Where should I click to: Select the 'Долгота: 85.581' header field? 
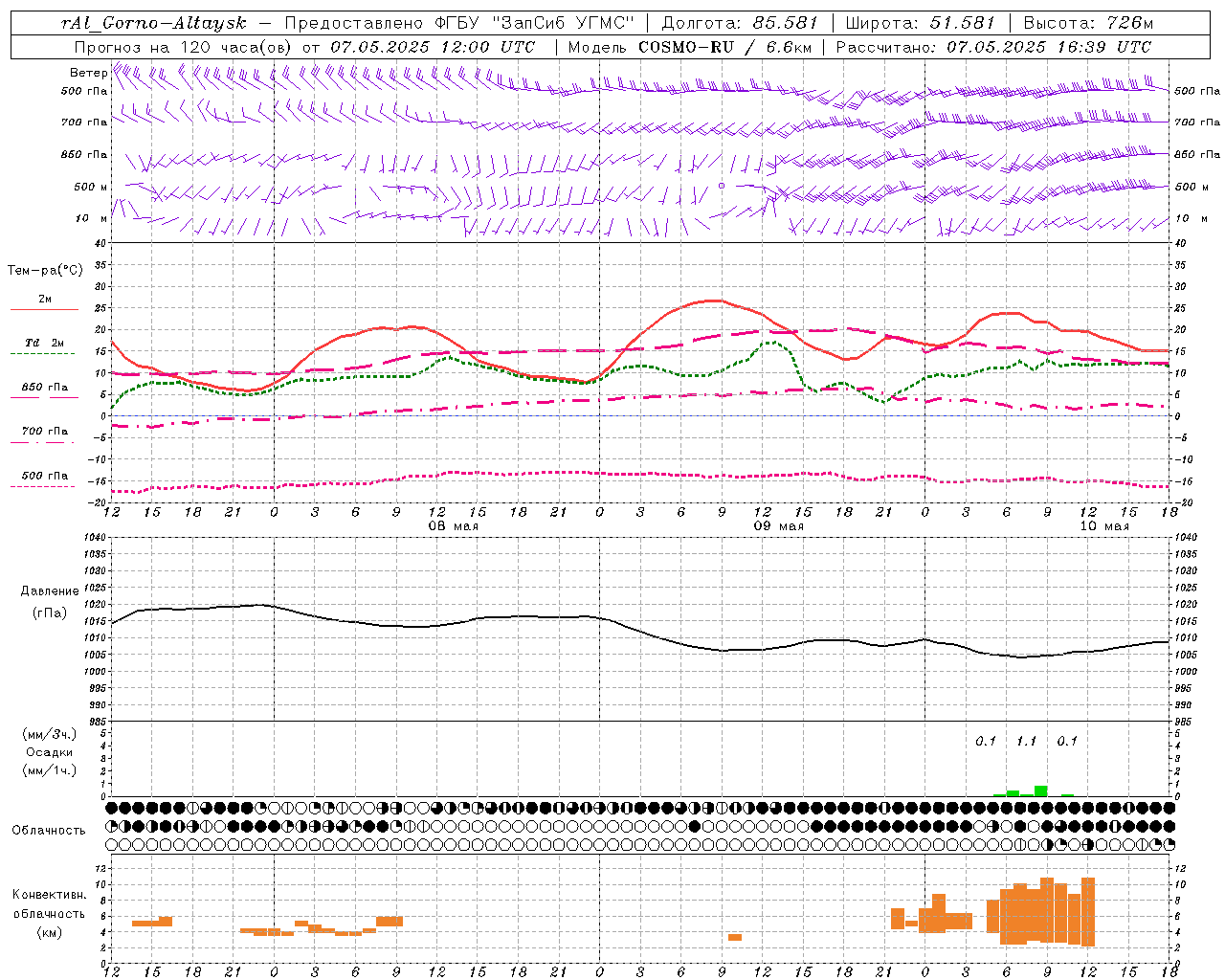740,23
